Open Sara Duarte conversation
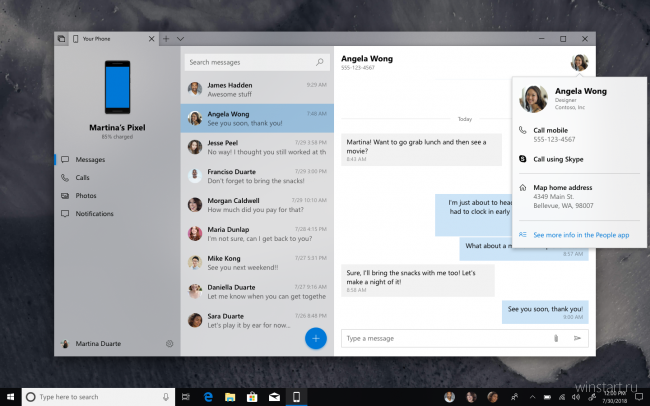650x406 pixels. [x=257, y=321]
